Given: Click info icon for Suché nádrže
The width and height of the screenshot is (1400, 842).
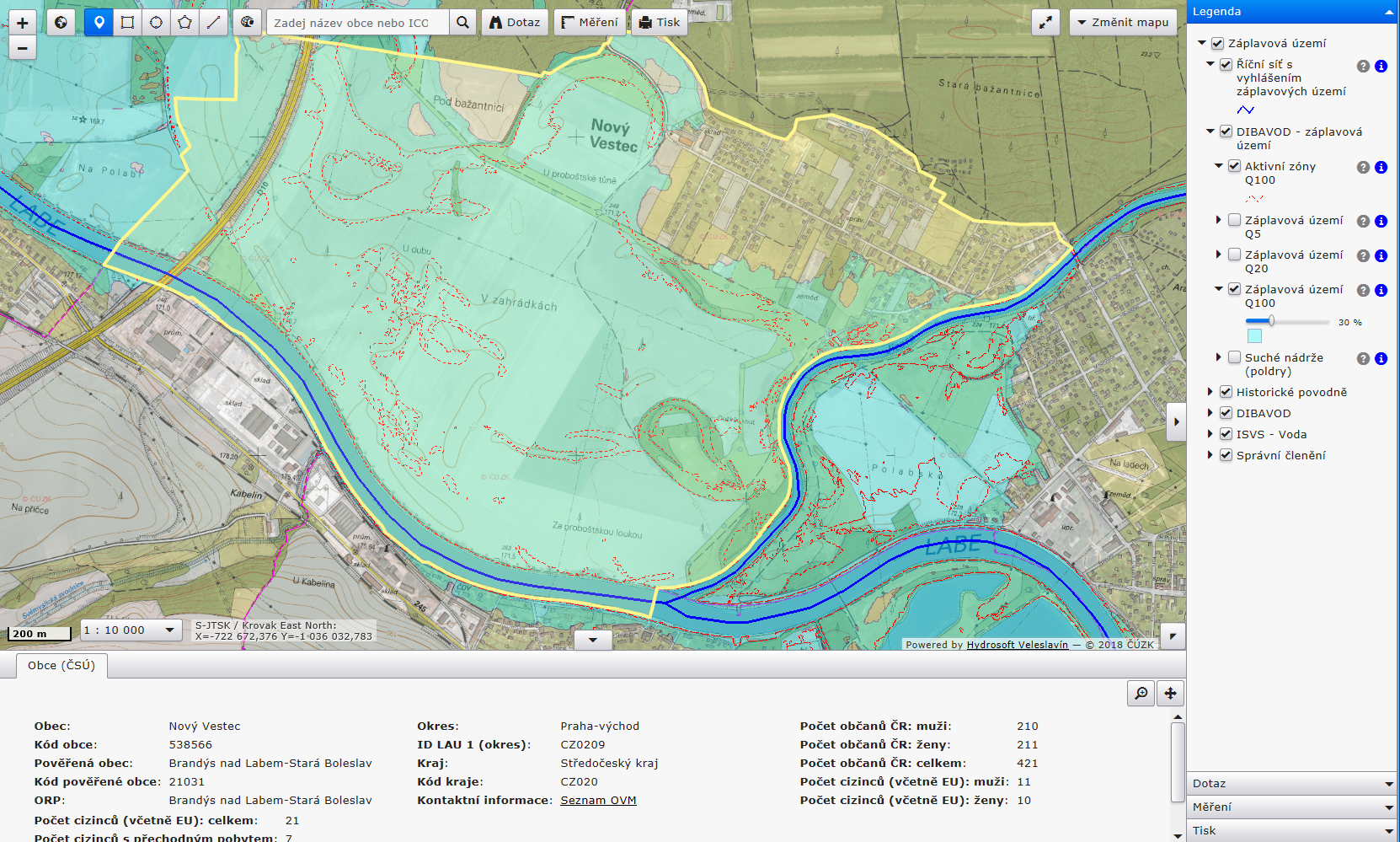Looking at the screenshot, I should tap(1381, 358).
